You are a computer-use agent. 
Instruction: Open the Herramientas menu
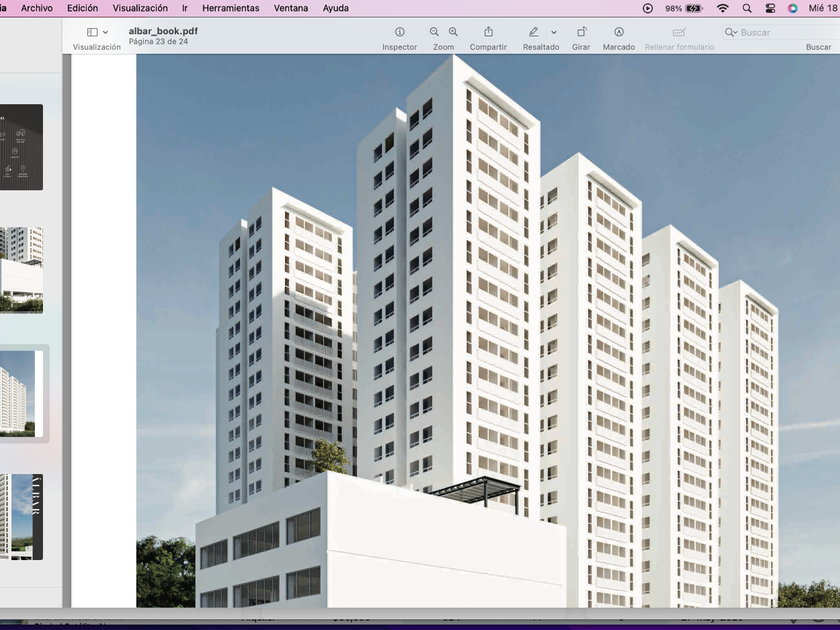pos(230,8)
